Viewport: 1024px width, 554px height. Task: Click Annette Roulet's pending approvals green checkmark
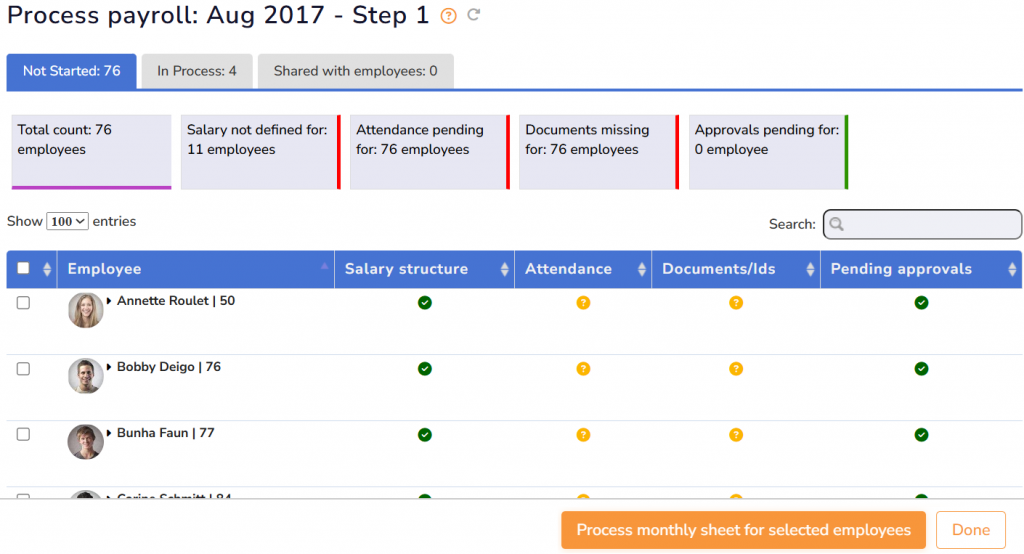click(x=921, y=302)
